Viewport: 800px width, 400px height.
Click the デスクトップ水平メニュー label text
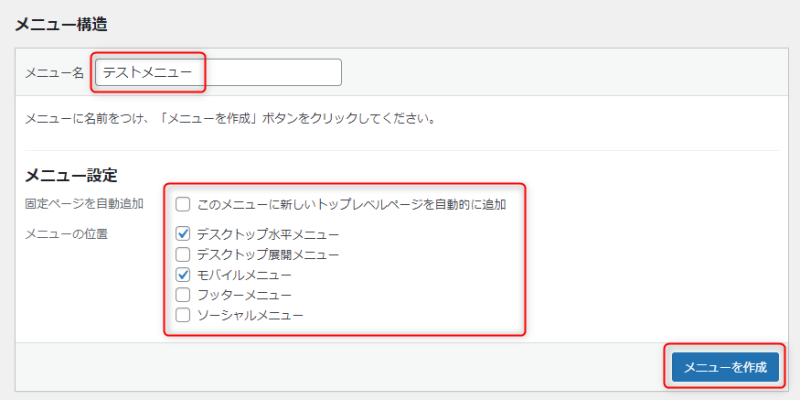(x=268, y=234)
